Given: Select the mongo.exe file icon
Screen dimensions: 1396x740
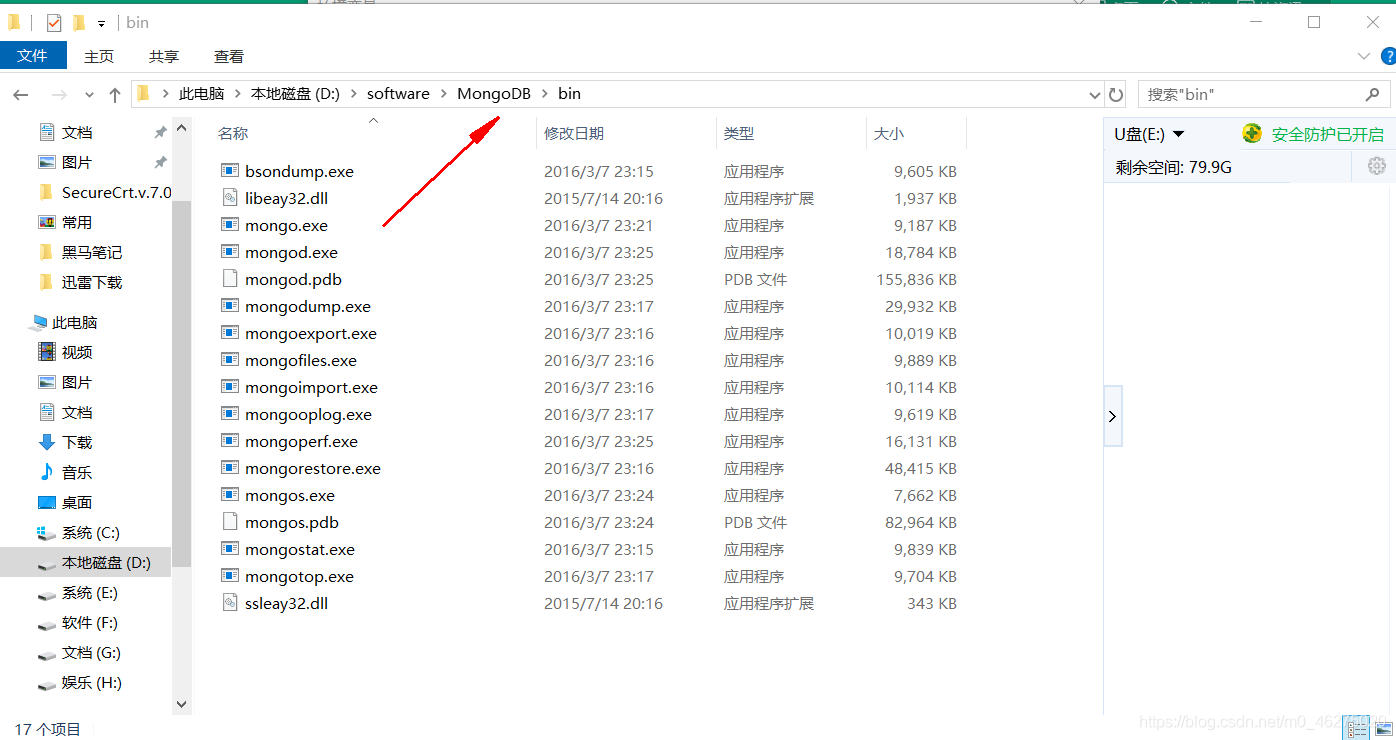Looking at the screenshot, I should click(230, 225).
